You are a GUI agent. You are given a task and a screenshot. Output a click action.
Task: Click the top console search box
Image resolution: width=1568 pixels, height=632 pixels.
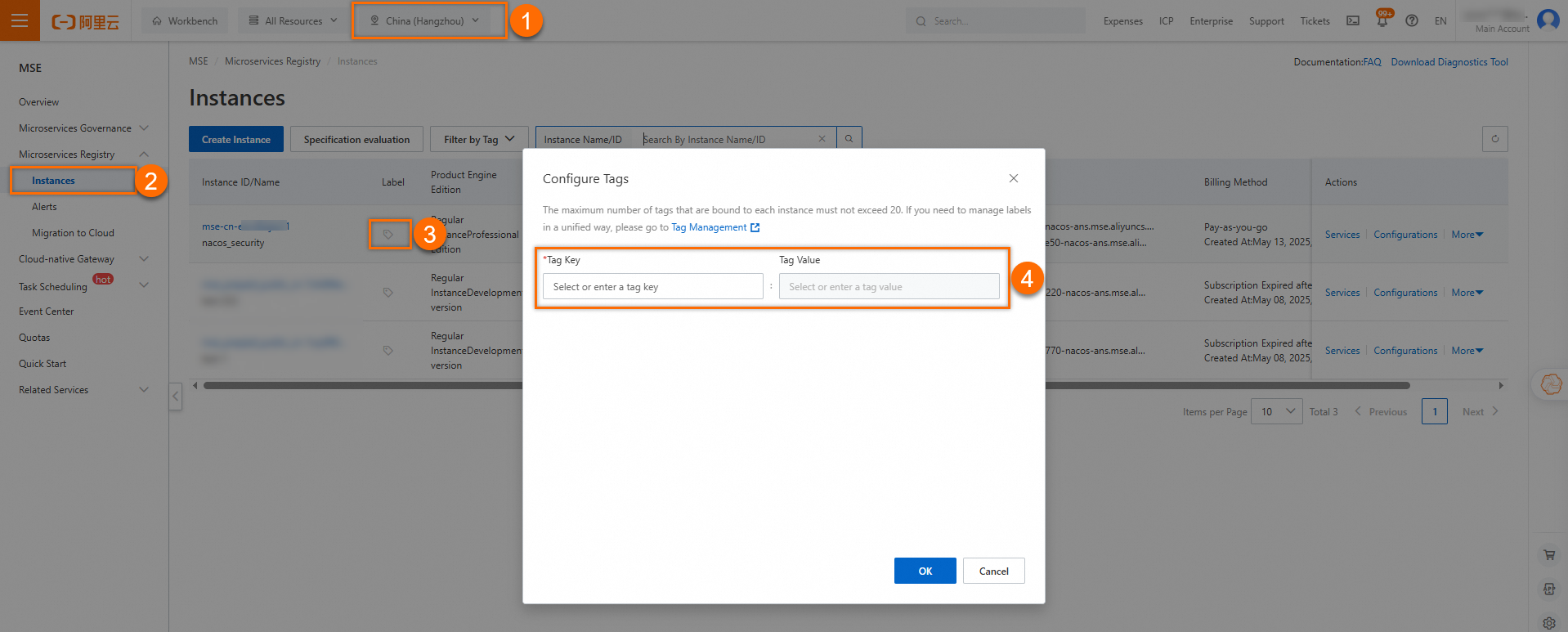tap(996, 20)
